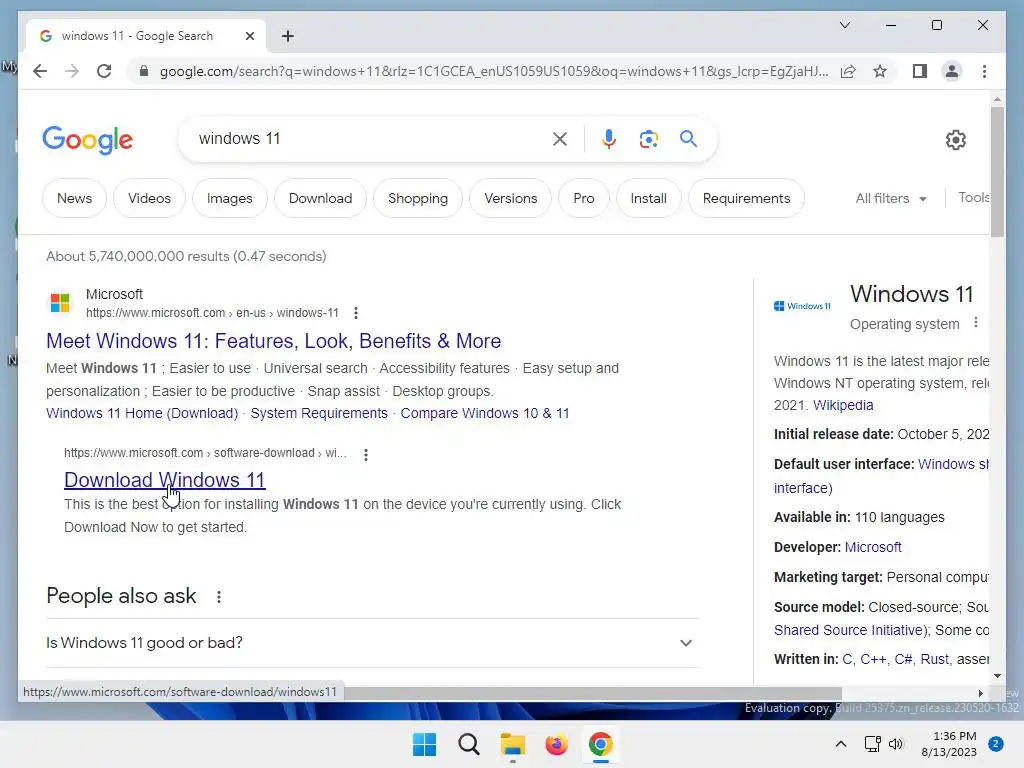The height and width of the screenshot is (768, 1024).
Task: Select the Install filter chip
Action: pyautogui.click(x=648, y=198)
